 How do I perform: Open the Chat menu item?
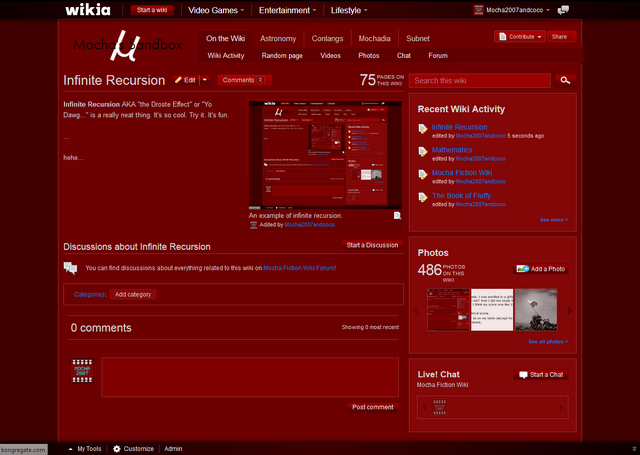point(404,55)
